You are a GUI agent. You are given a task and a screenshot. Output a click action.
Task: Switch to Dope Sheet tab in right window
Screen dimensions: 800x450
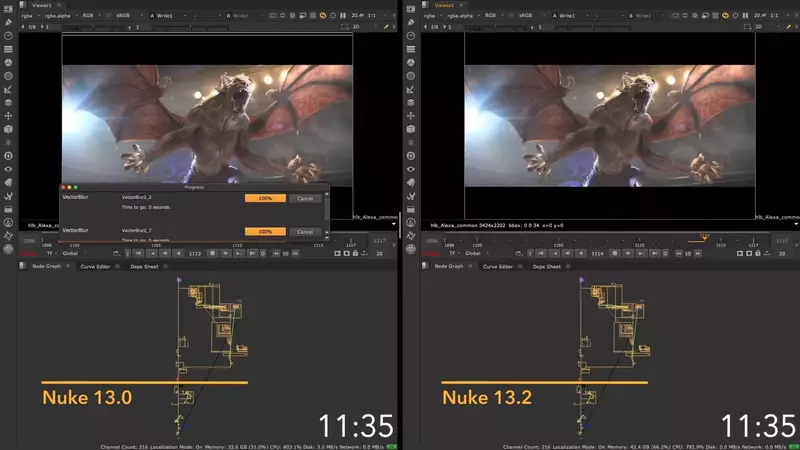(x=546, y=266)
